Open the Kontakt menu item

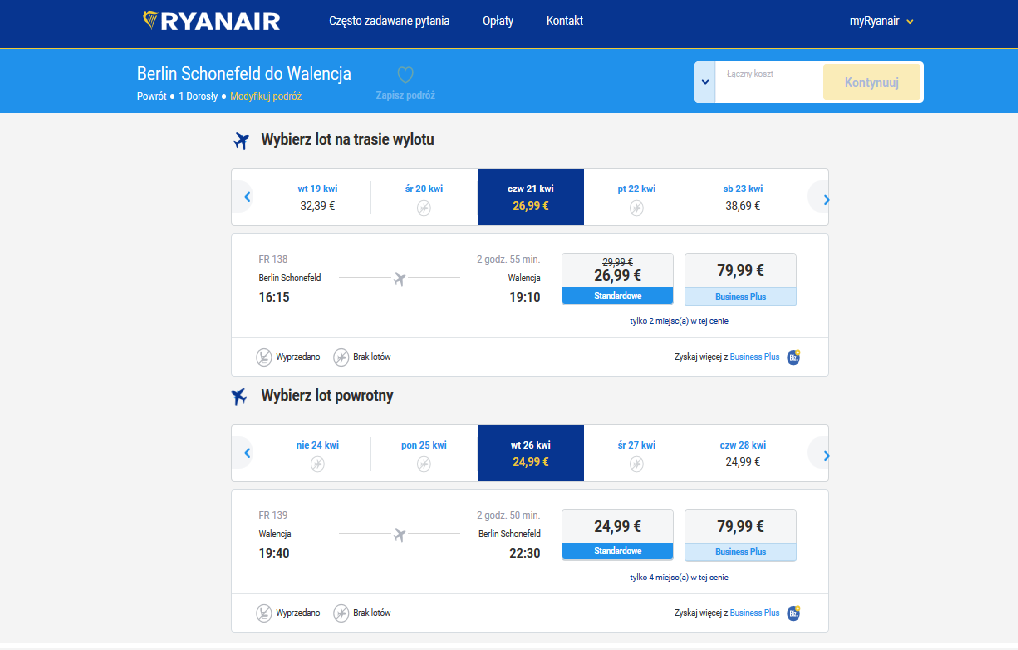[x=564, y=21]
